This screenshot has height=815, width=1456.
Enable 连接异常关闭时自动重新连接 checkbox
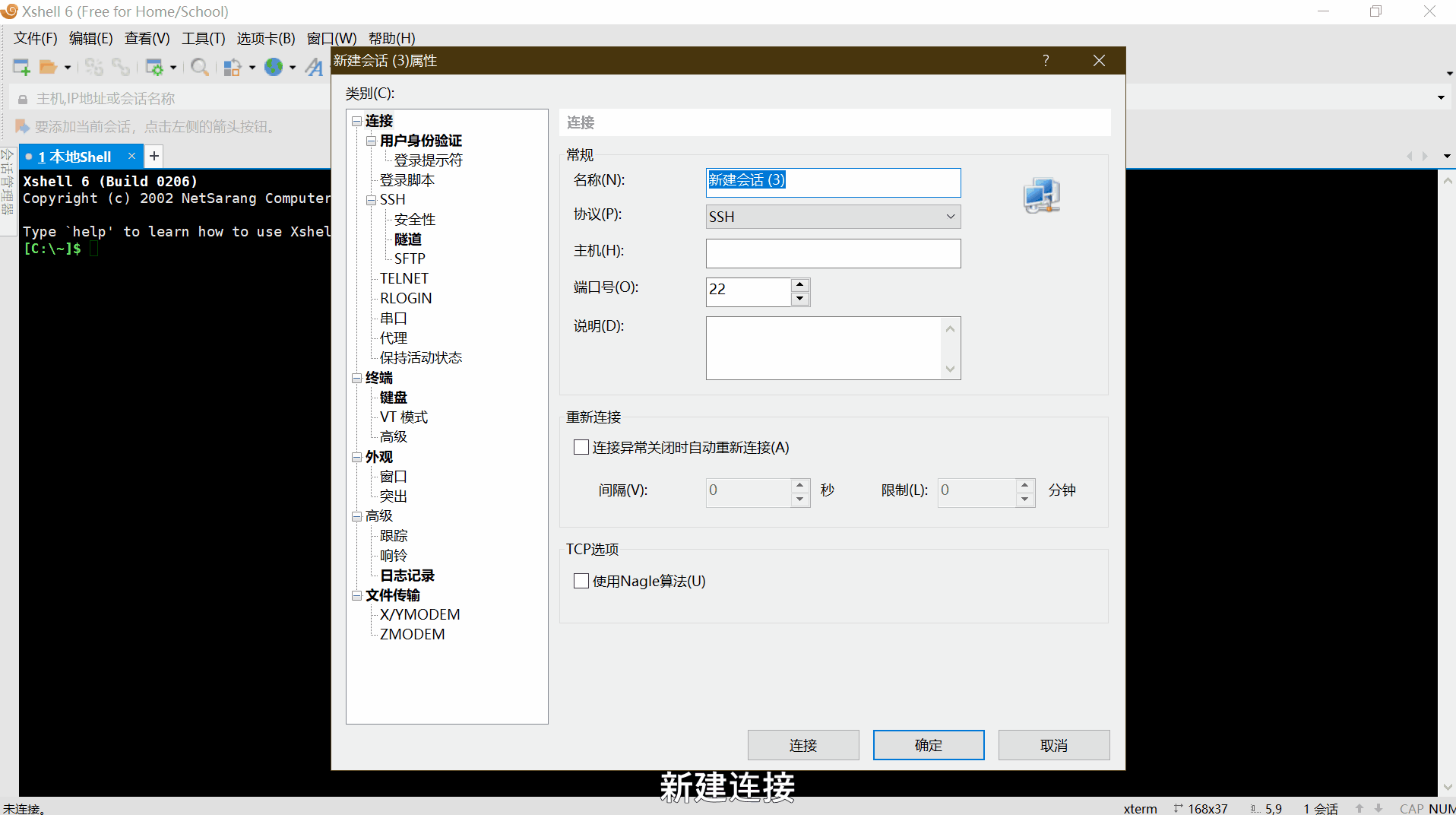[581, 447]
